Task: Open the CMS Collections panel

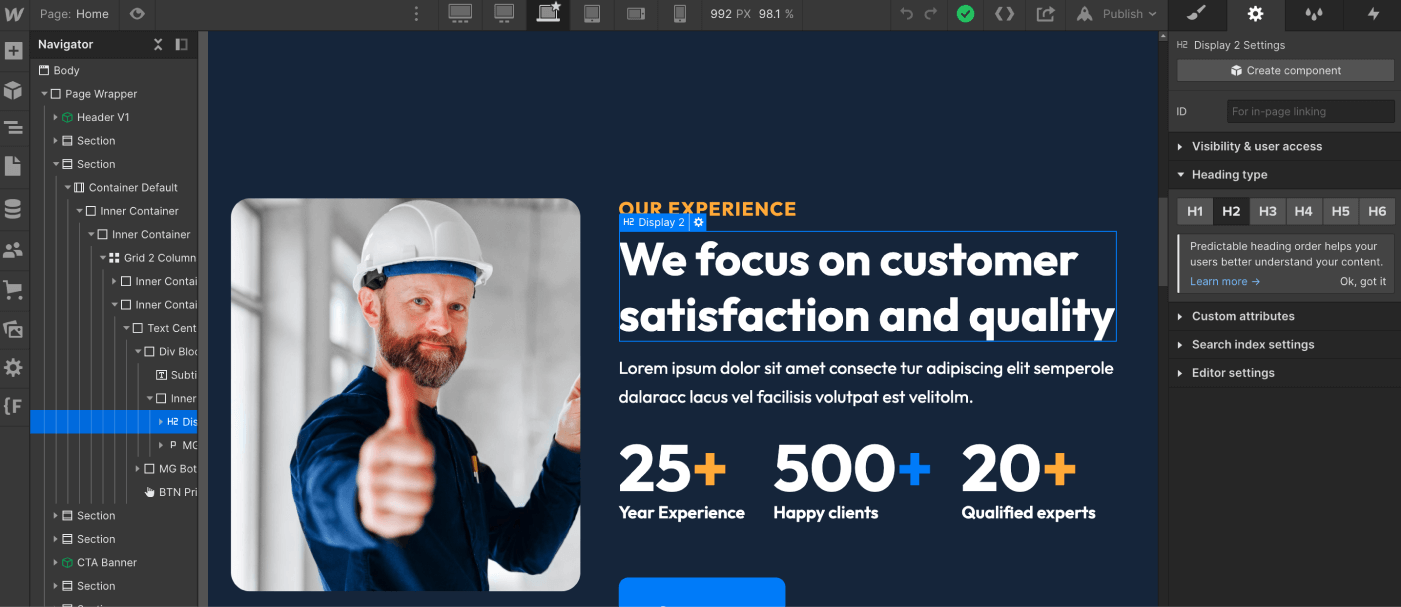Action: [x=13, y=208]
